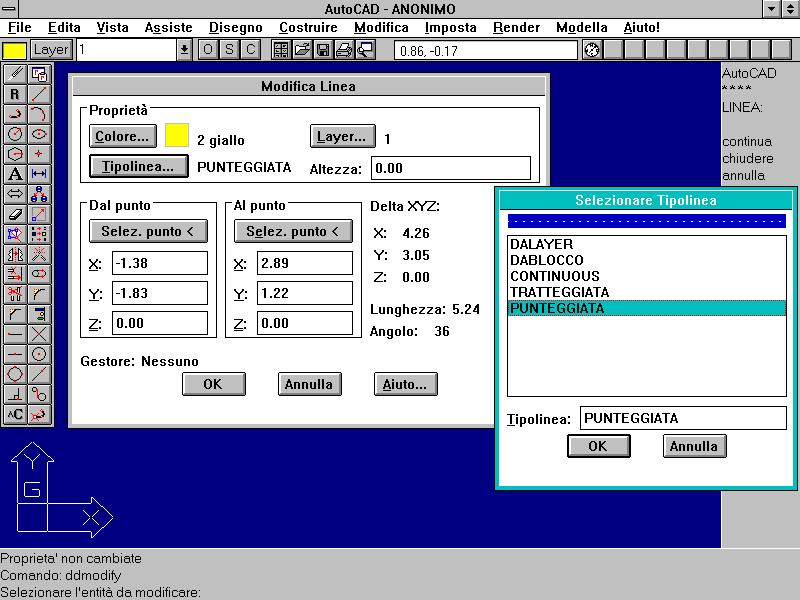This screenshot has width=800, height=600.
Task: Click the Aiuto... button in Modifica Linea
Action: click(x=405, y=384)
